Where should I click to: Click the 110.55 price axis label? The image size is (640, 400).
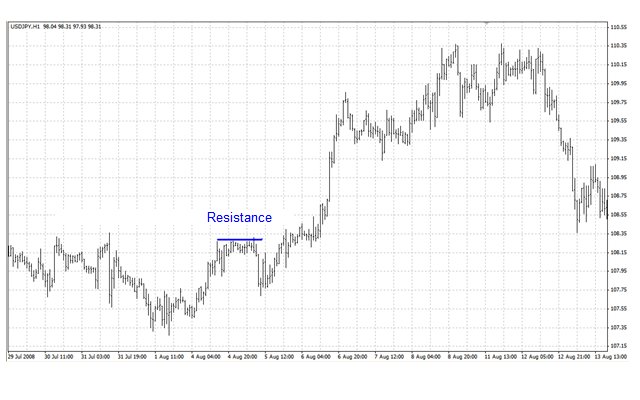pyautogui.click(x=619, y=27)
